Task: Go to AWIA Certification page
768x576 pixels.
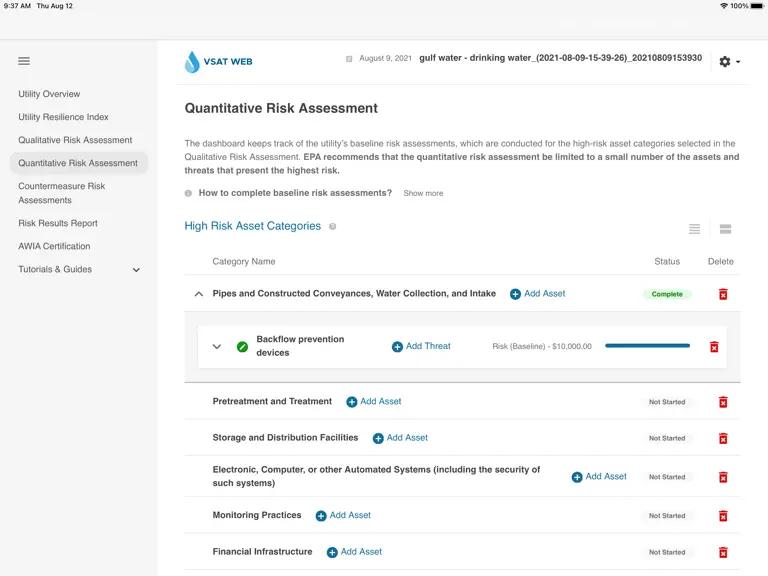Action: pos(54,246)
